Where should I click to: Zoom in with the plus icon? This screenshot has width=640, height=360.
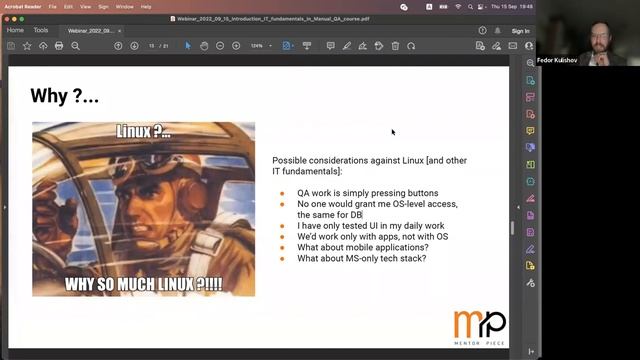coord(236,46)
